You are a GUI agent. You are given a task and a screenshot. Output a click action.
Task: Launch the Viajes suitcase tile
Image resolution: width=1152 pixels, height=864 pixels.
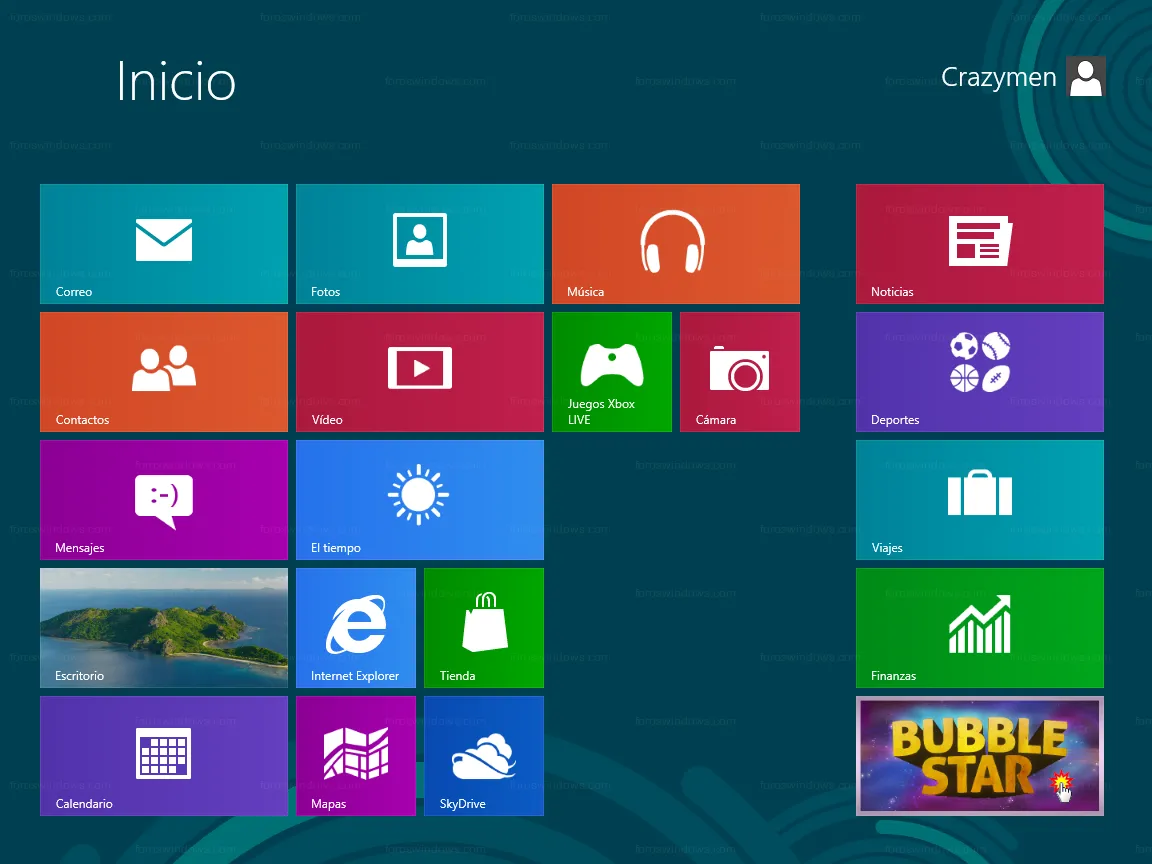coord(980,500)
